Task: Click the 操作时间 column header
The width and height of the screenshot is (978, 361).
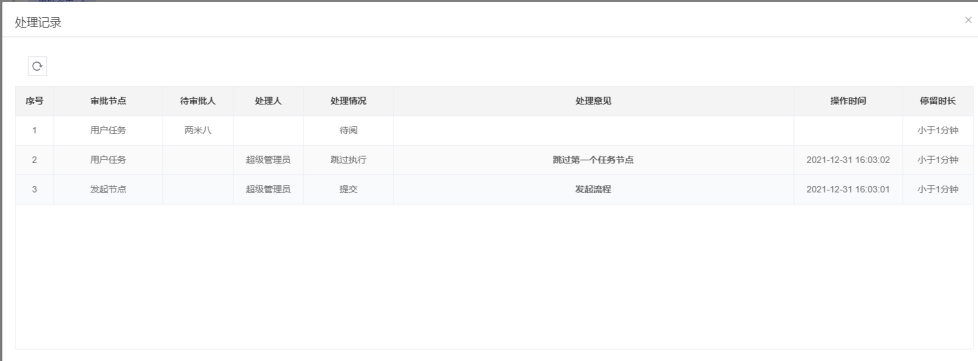Action: point(848,101)
